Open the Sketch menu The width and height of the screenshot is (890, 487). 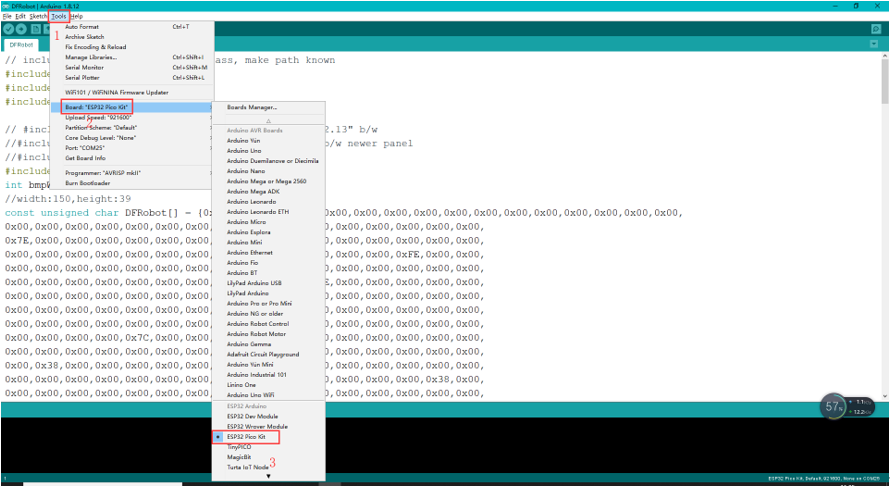[39, 16]
